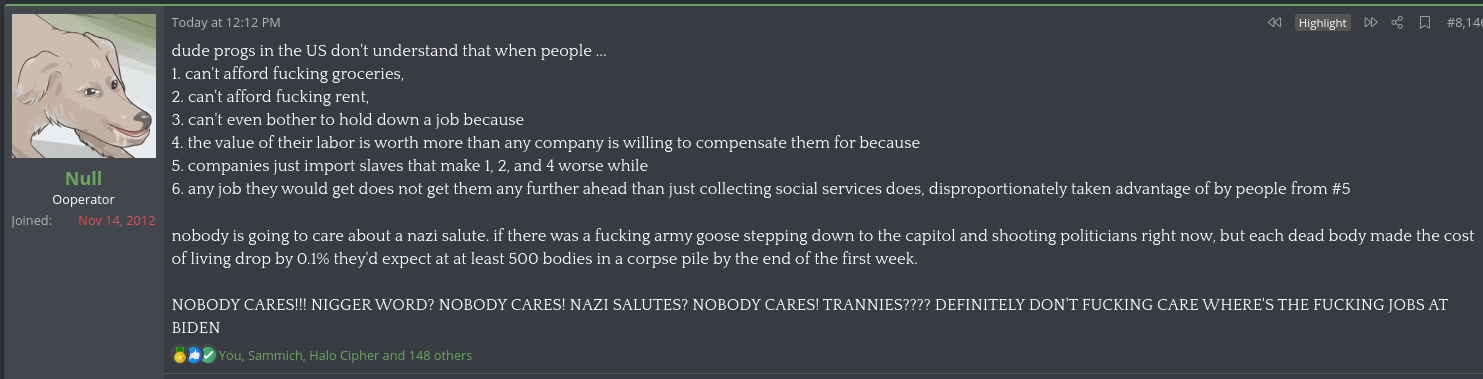
Task: Click the green checkmark reaction icon
Action: 208,355
